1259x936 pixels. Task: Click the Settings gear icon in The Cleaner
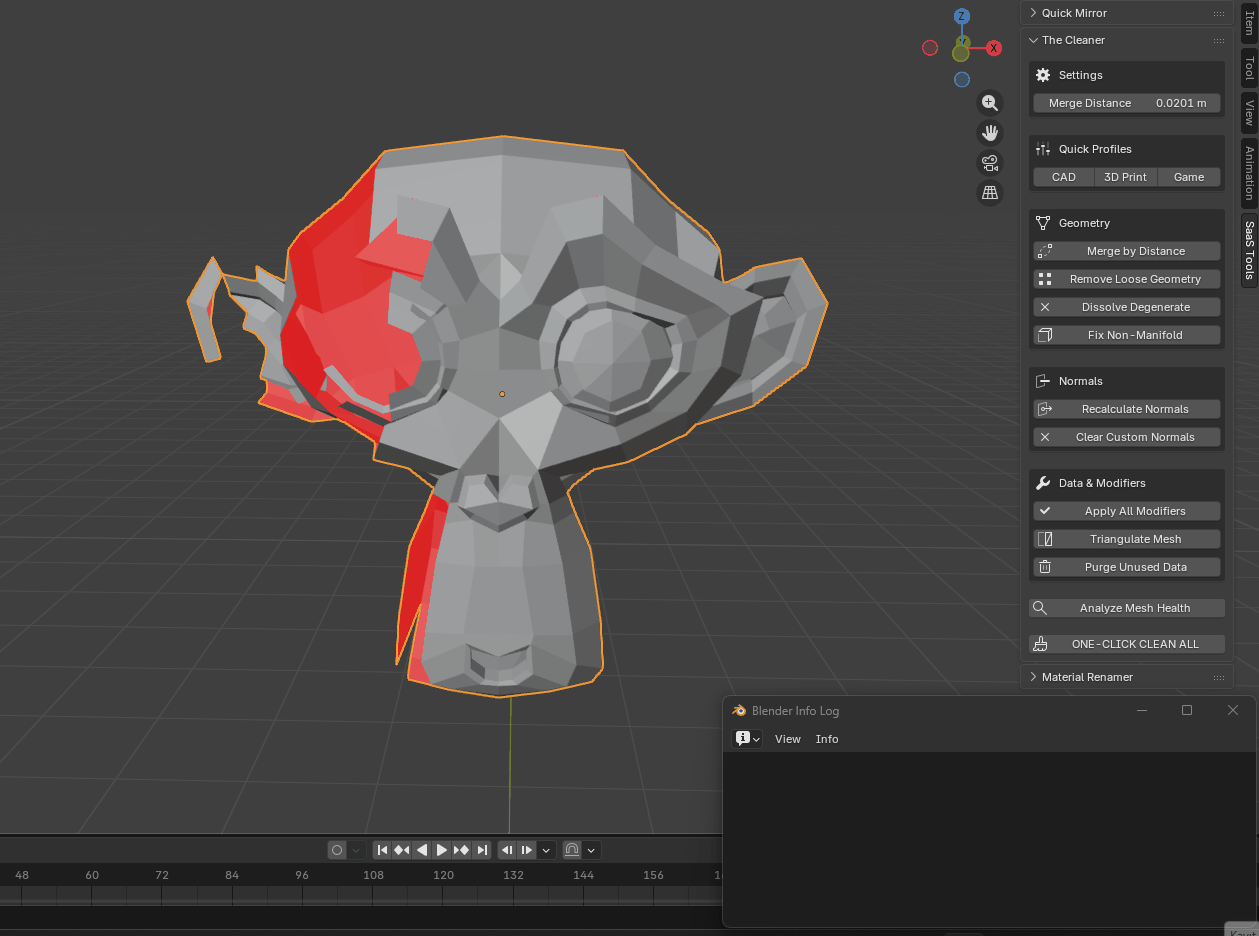pyautogui.click(x=1043, y=75)
